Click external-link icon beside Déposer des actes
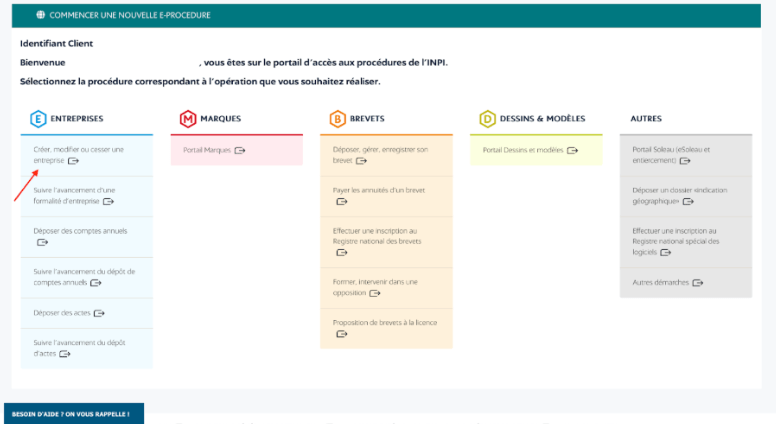776x424 pixels. point(99,313)
